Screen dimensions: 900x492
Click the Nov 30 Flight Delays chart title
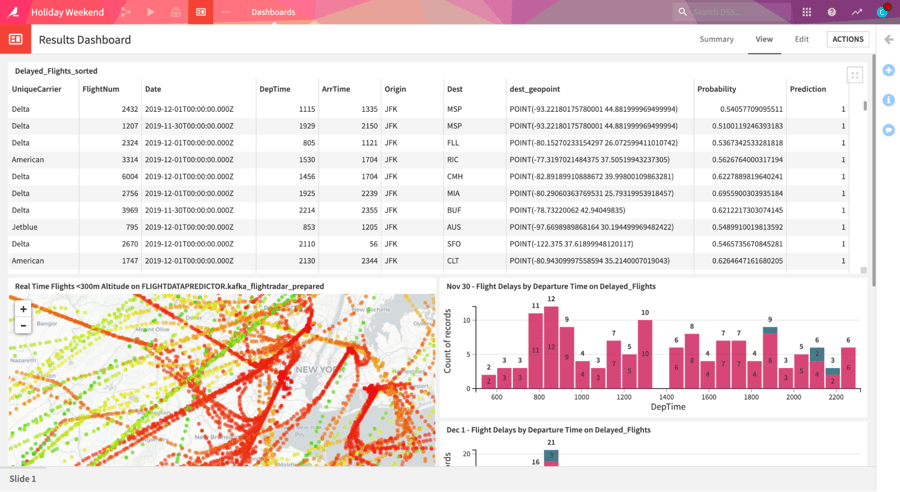pyautogui.click(x=551, y=286)
